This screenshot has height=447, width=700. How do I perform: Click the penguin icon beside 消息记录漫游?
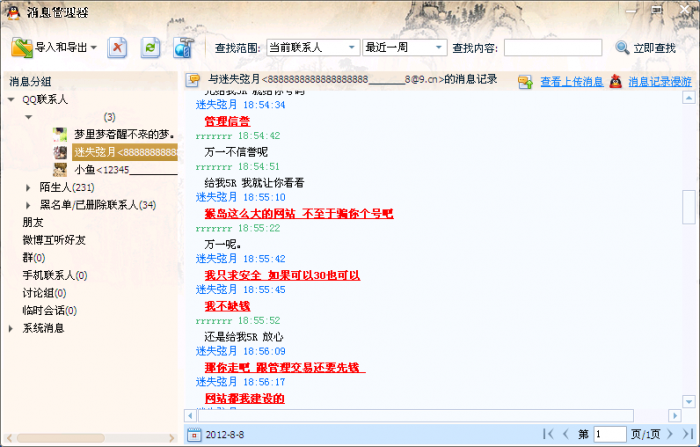tap(616, 81)
